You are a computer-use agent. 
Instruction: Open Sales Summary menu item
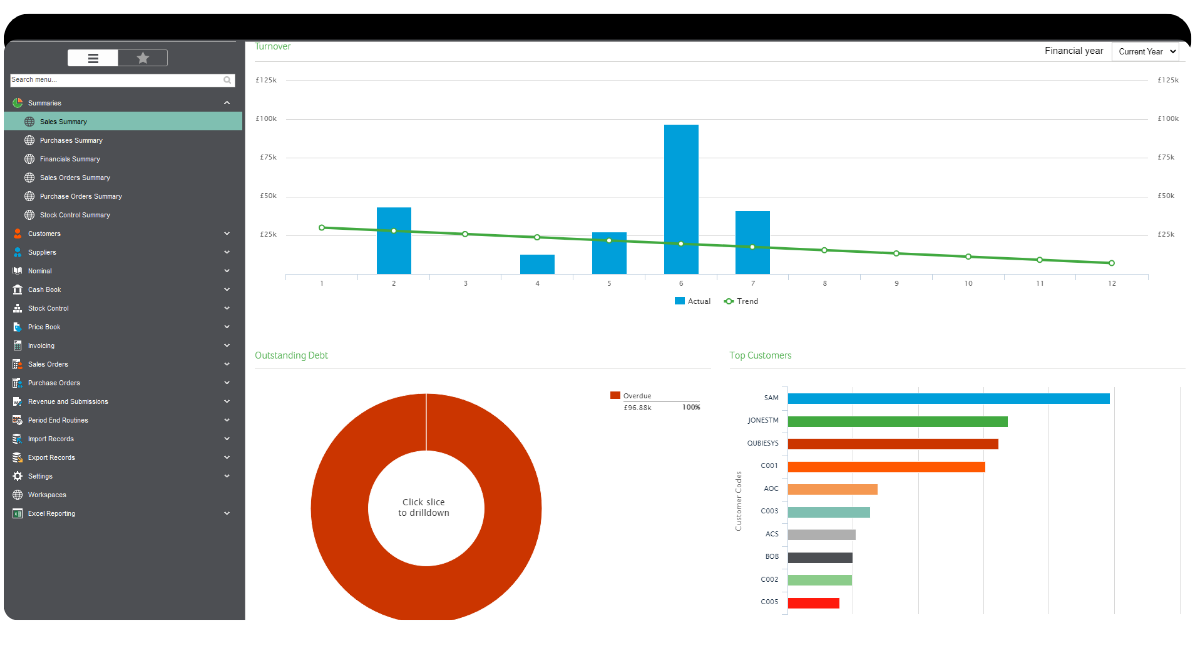pyautogui.click(x=123, y=122)
